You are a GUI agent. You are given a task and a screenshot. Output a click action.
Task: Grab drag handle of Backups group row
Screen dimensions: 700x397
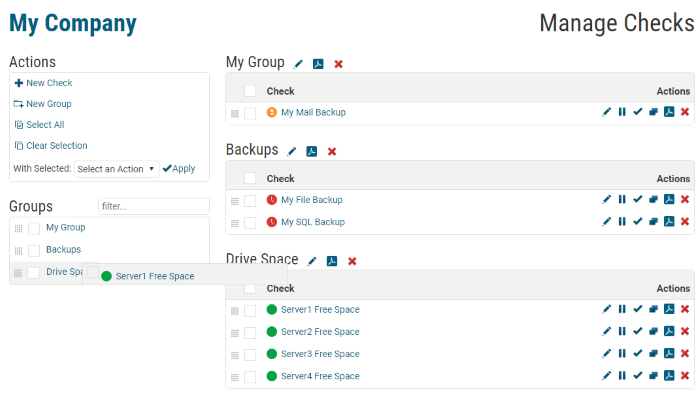point(18,251)
